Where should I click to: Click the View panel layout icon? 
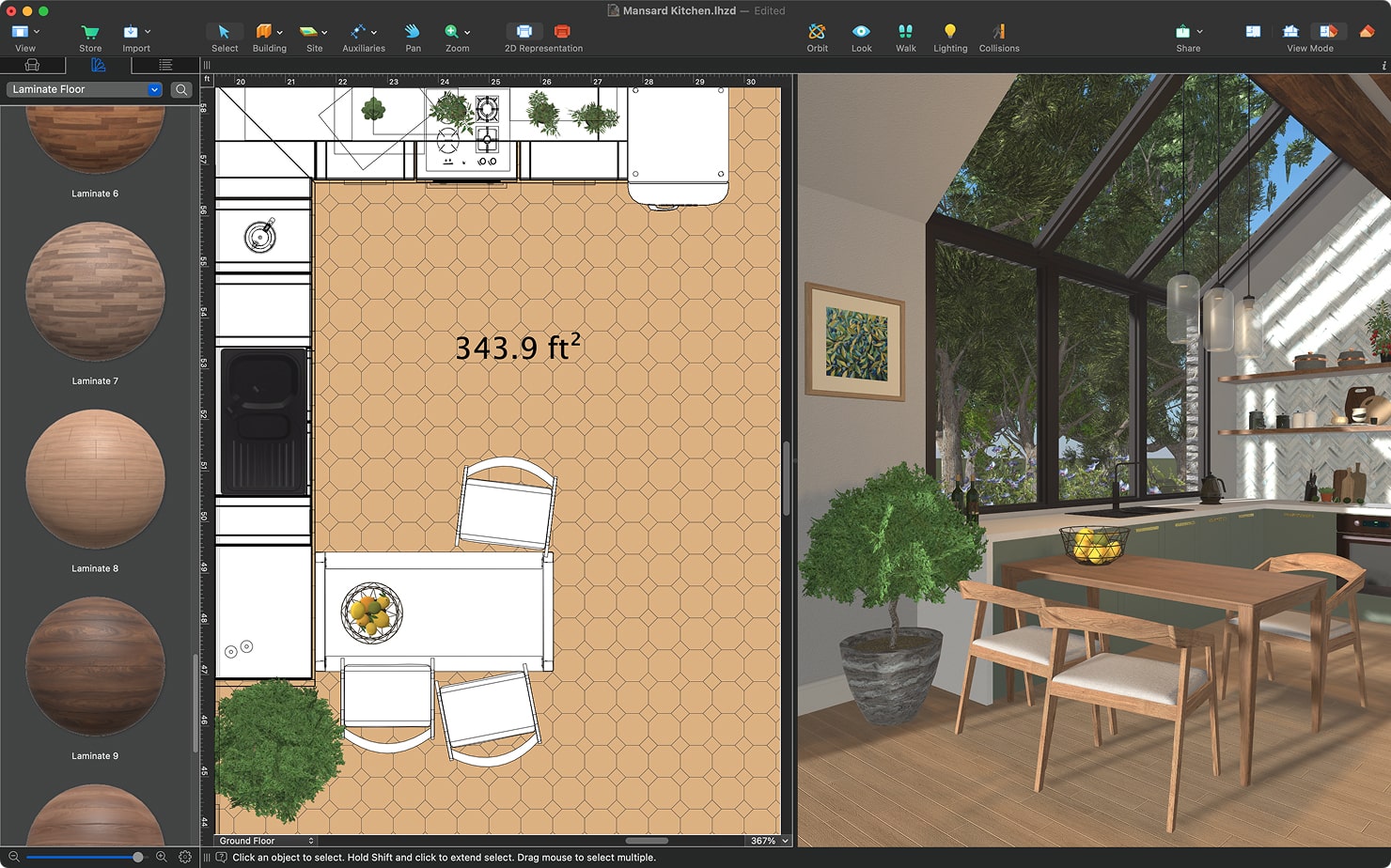[x=19, y=32]
